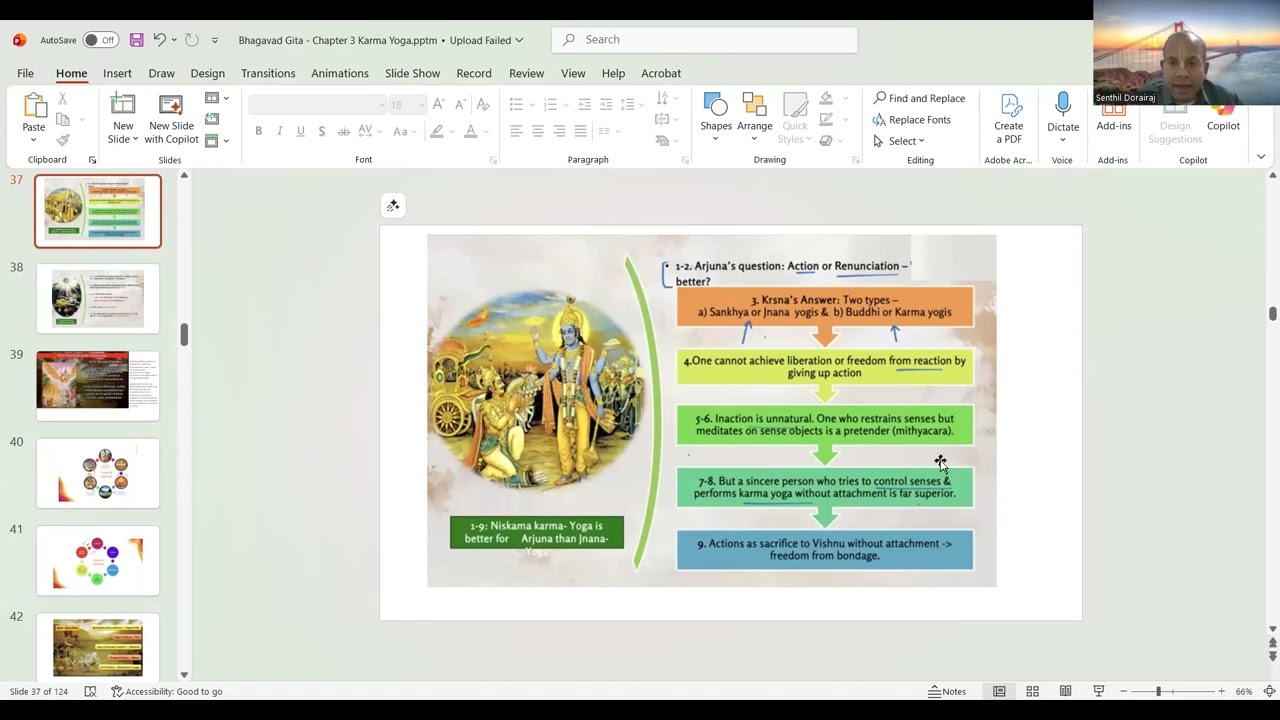Collapse the ribbon with the chevron
This screenshot has height=720, width=1280.
(1260, 157)
